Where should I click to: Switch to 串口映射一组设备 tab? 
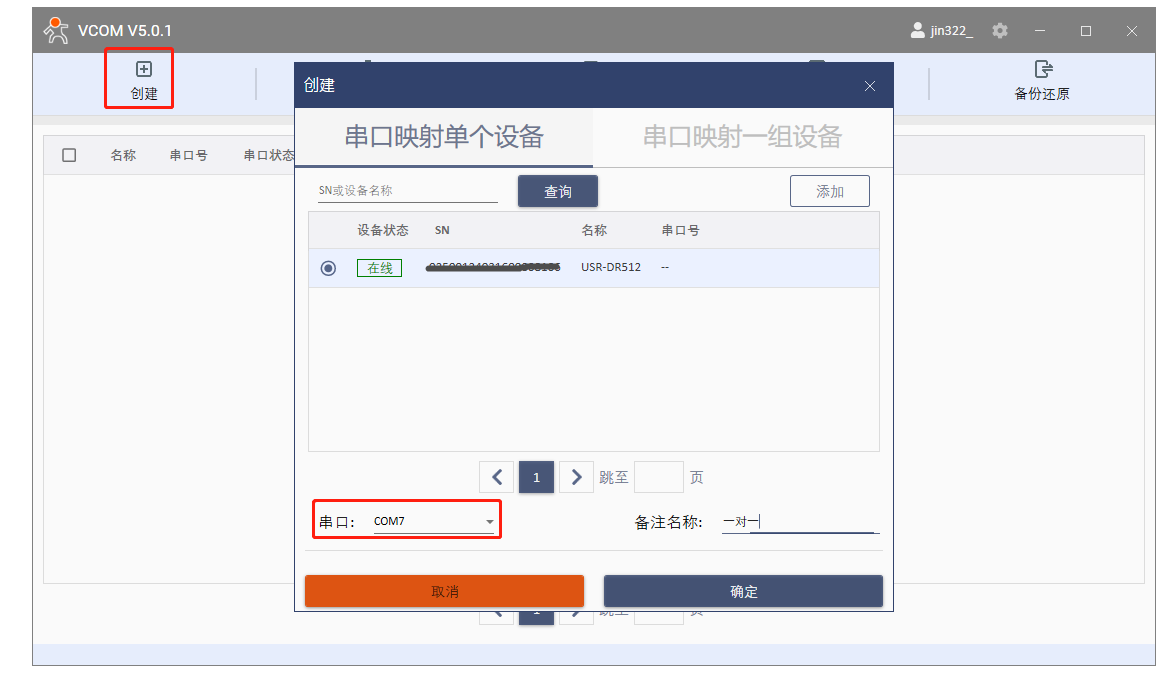pos(742,137)
